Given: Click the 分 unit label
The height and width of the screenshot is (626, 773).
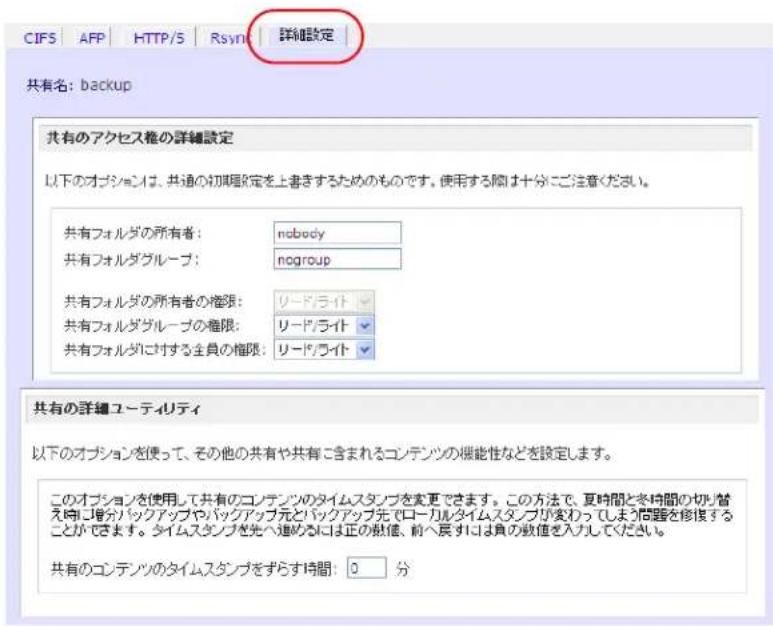Looking at the screenshot, I should tap(403, 569).
